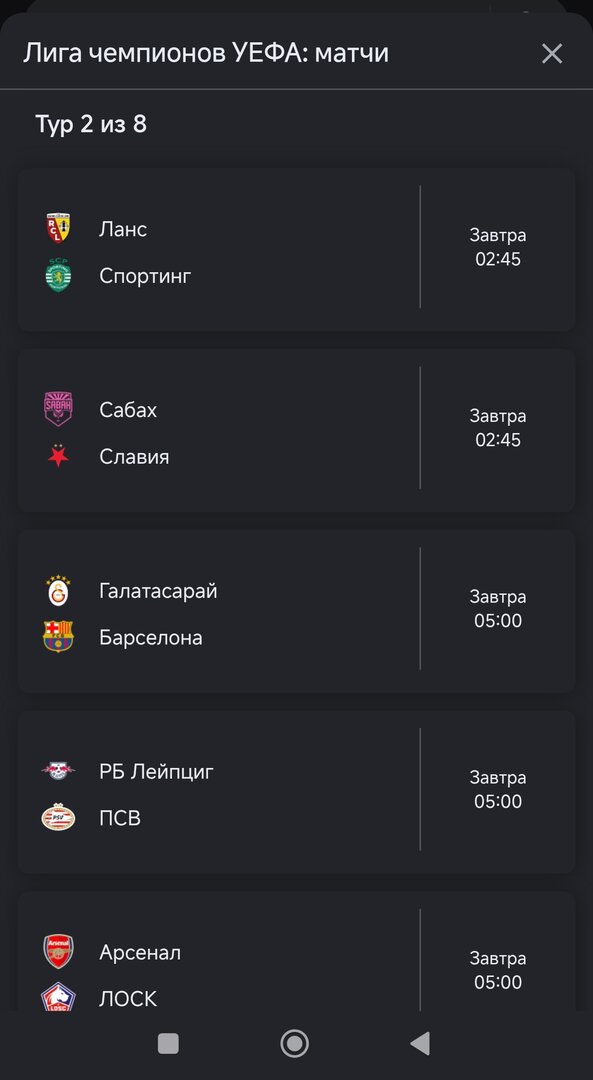Click the RC Lens club logo
Image resolution: width=593 pixels, height=1080 pixels.
tap(58, 229)
